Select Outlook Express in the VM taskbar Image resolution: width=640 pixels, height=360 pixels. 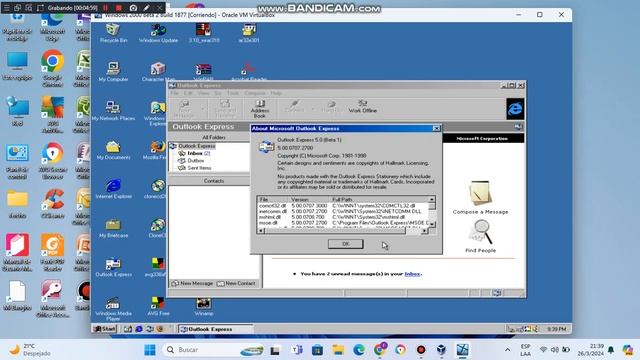click(215, 329)
